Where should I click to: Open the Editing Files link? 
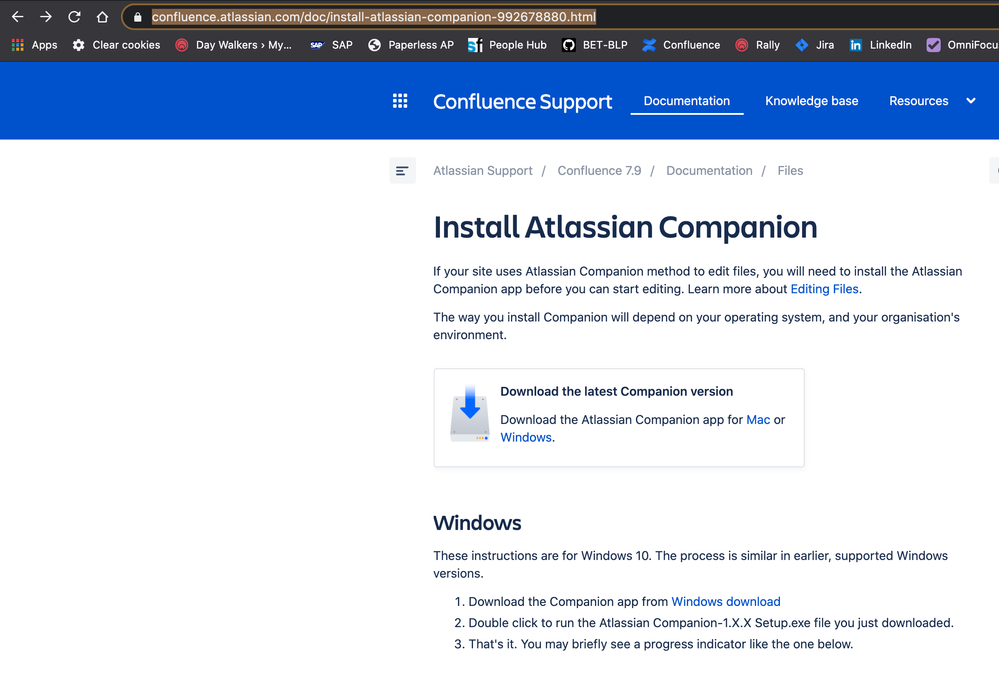824,289
